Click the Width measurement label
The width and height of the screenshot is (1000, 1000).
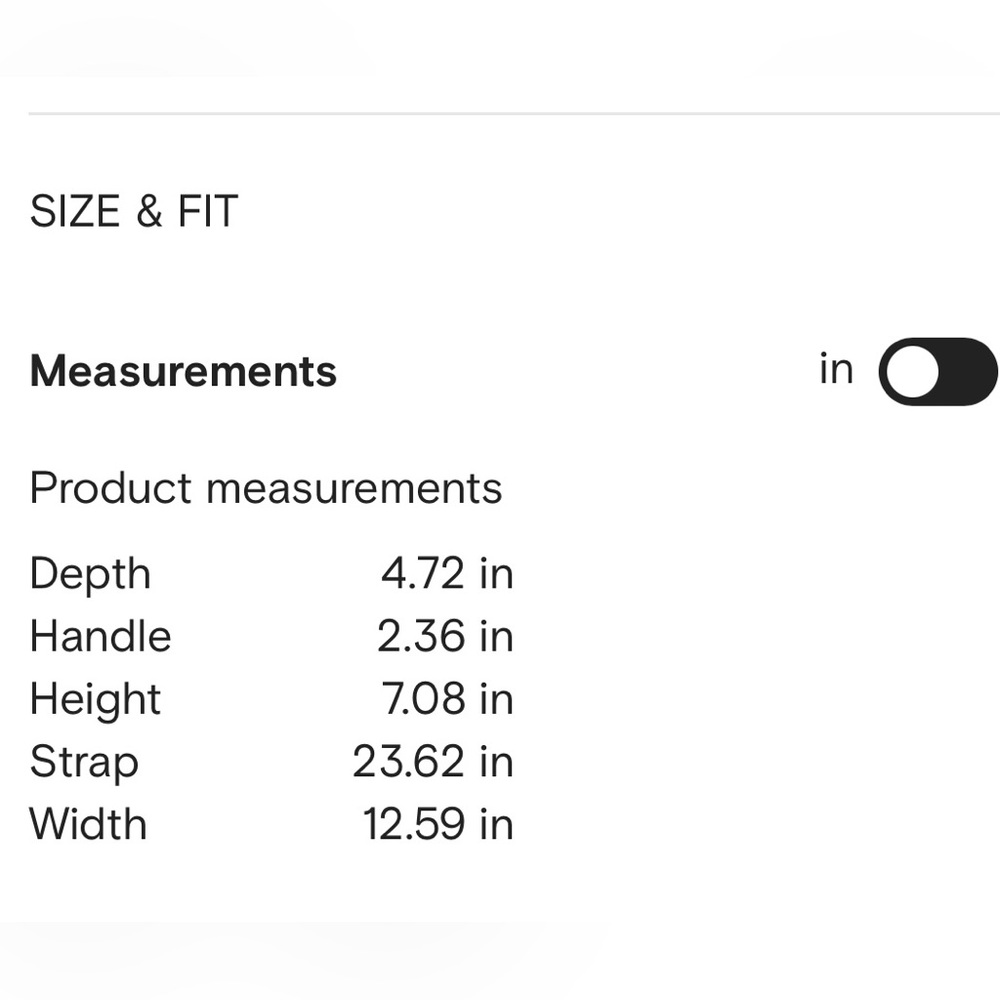[x=88, y=823]
